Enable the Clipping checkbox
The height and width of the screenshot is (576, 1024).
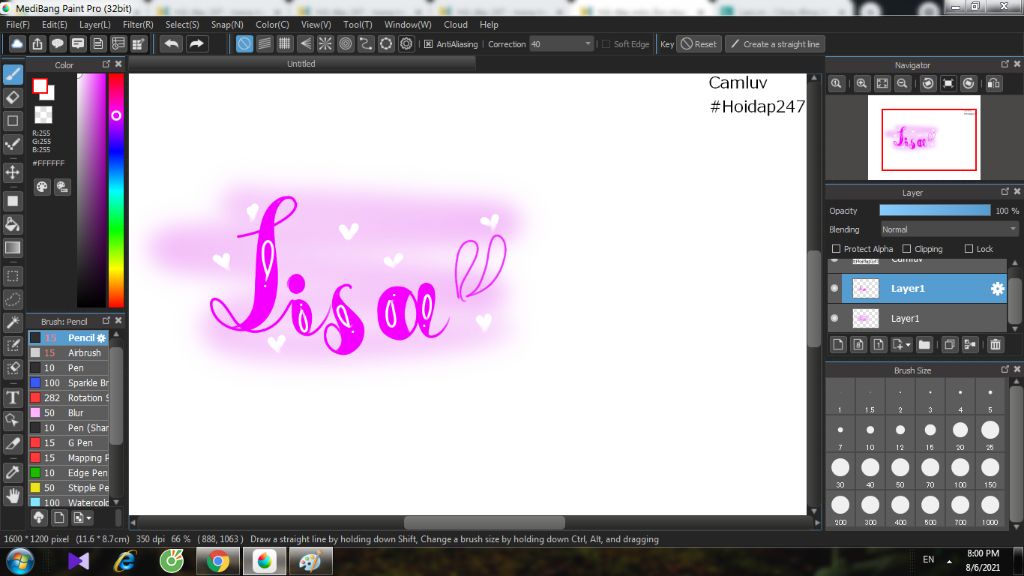click(906, 249)
